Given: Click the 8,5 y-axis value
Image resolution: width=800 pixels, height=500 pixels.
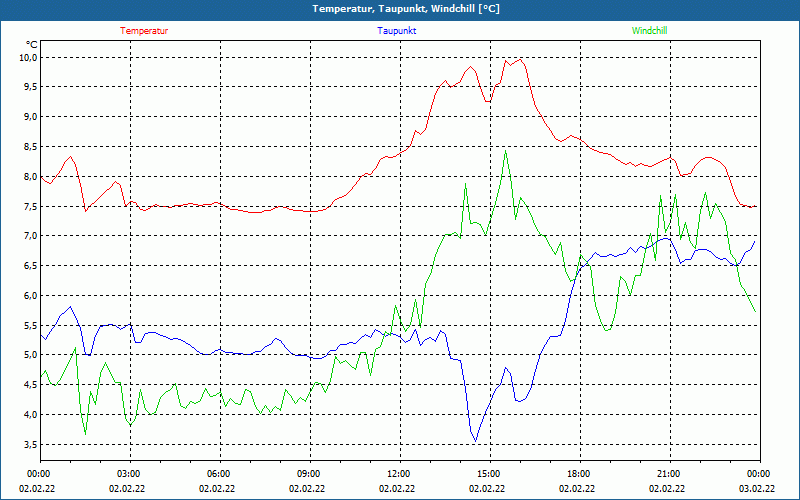Looking at the screenshot, I should click(x=31, y=146).
